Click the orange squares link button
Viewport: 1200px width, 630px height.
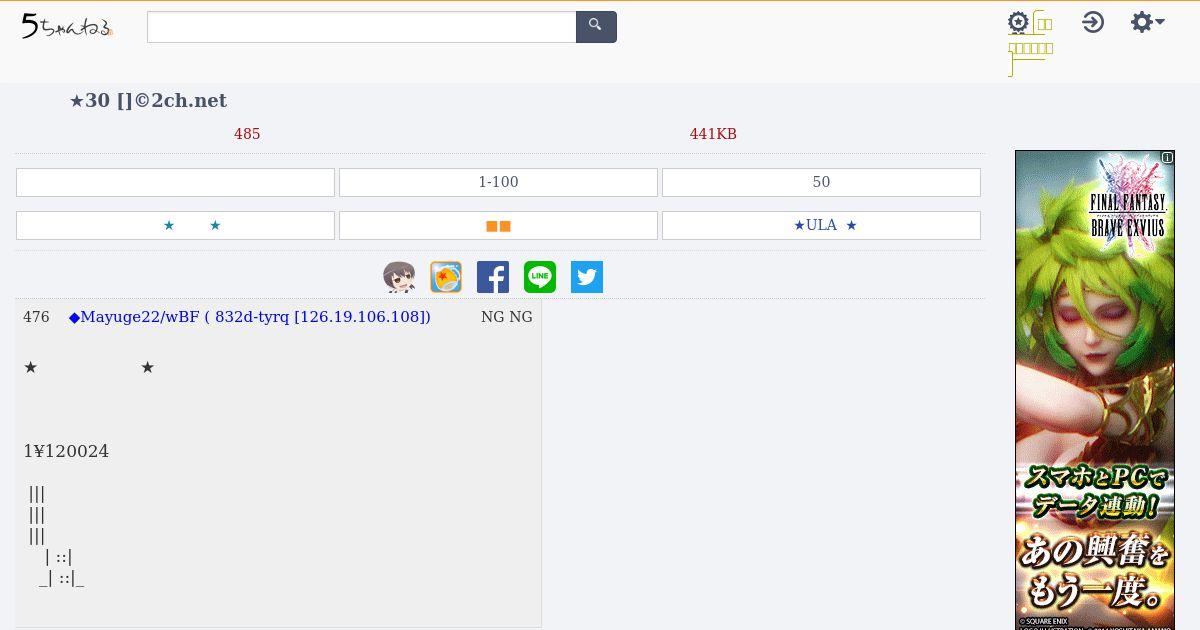coord(498,225)
